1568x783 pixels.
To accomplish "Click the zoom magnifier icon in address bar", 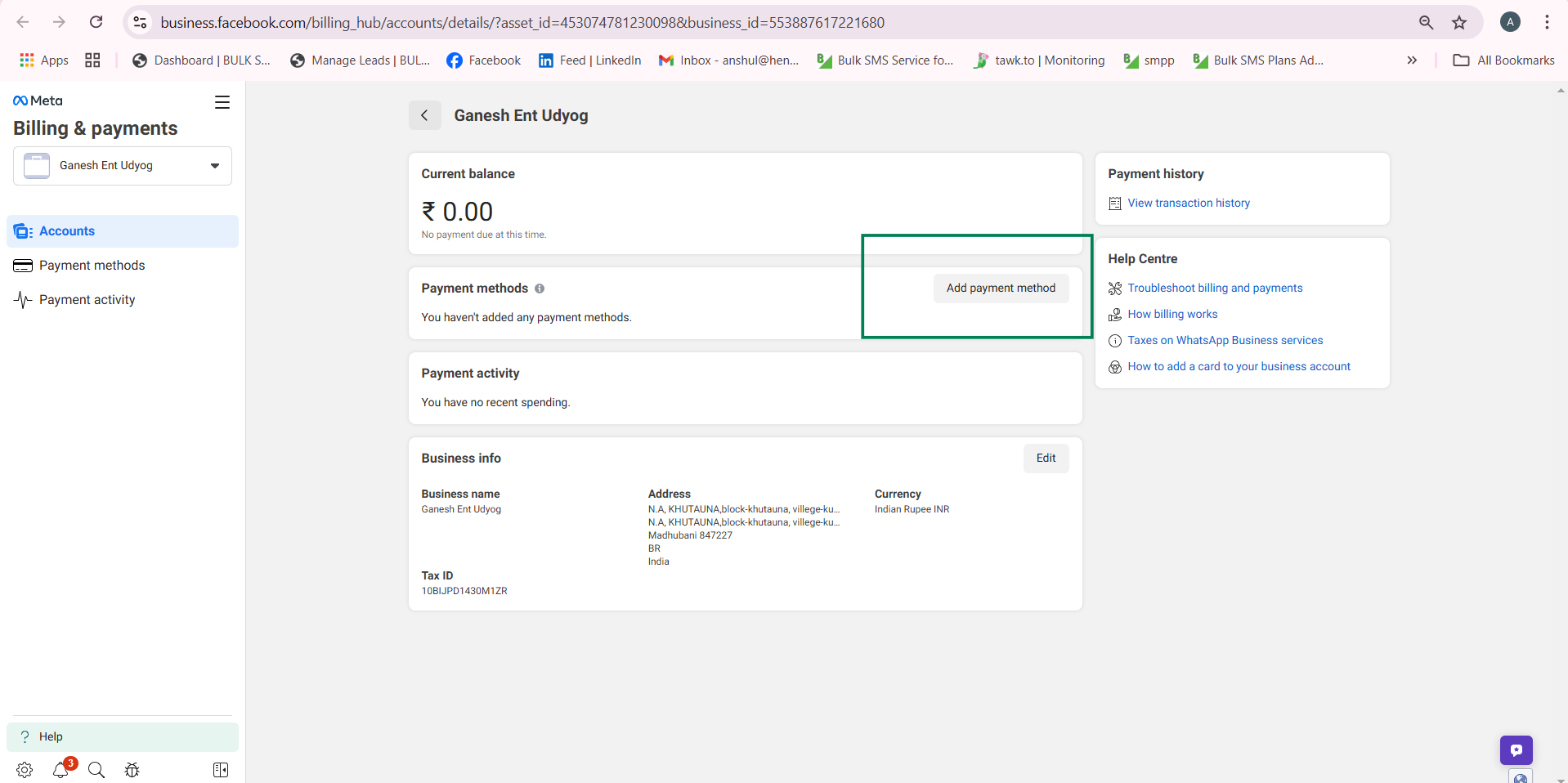I will pyautogui.click(x=1426, y=22).
